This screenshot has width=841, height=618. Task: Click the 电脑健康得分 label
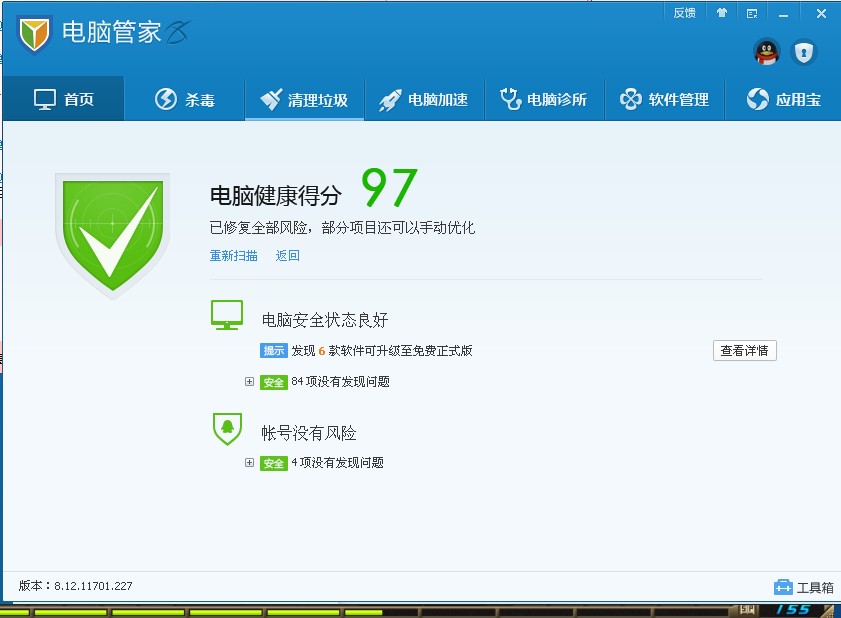[x=276, y=196]
